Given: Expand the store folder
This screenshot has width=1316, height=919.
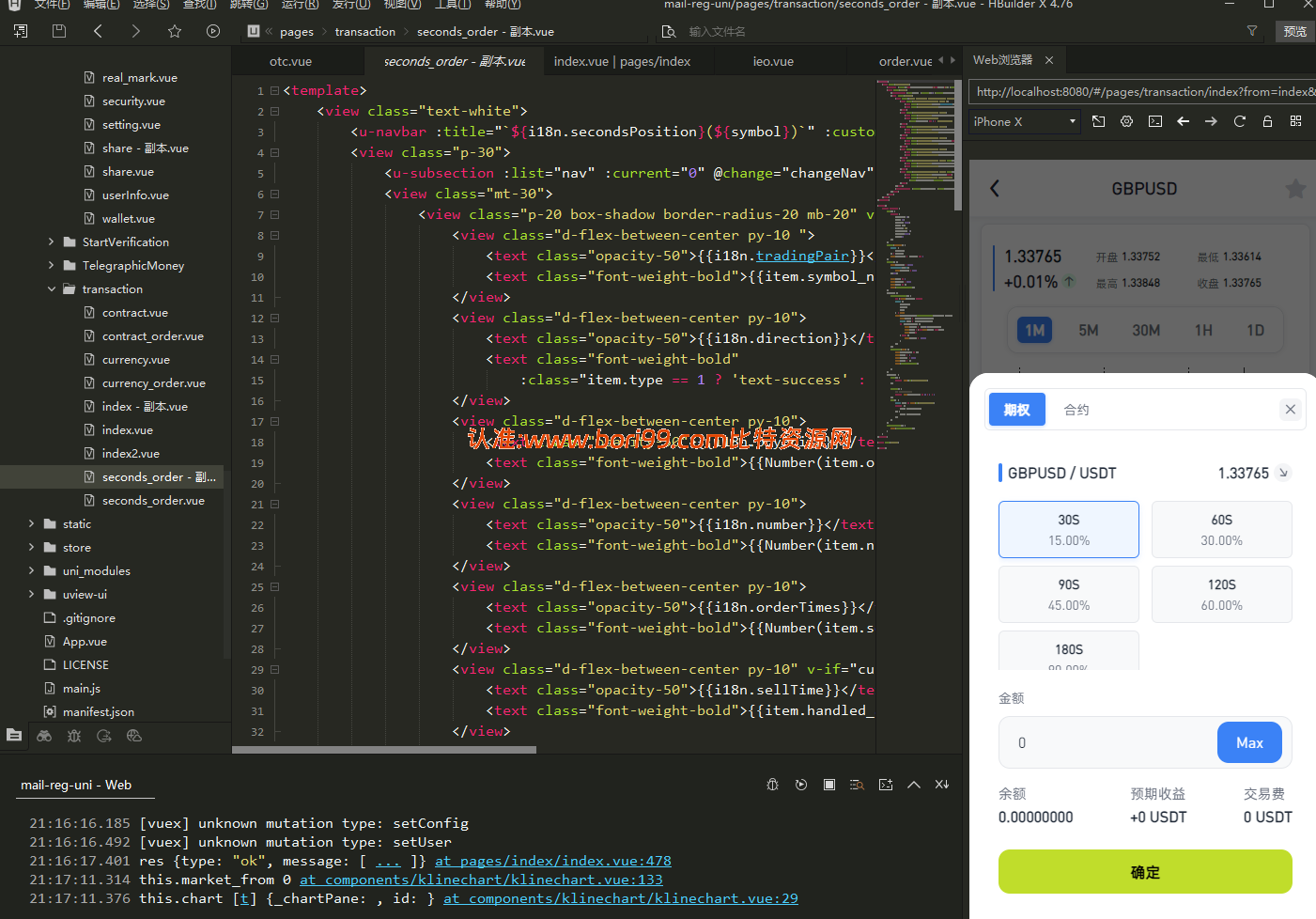Looking at the screenshot, I should click(31, 548).
